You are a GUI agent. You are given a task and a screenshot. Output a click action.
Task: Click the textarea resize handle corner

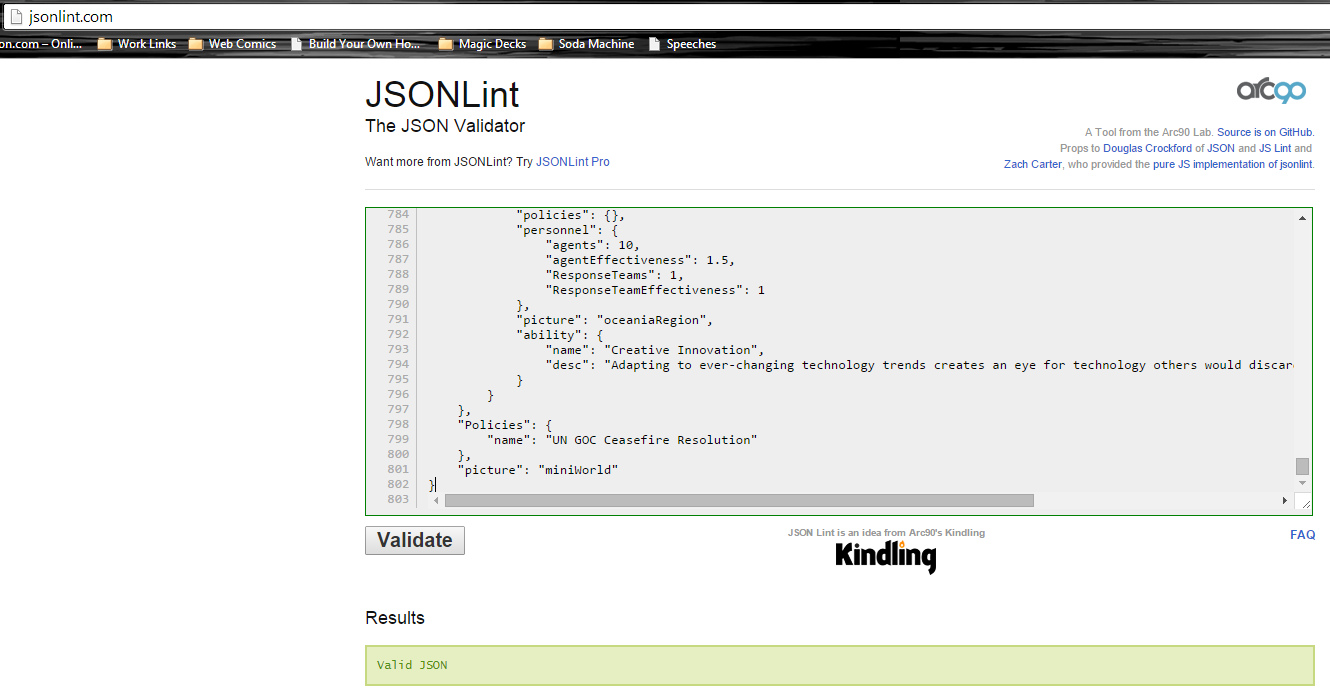tap(1302, 501)
